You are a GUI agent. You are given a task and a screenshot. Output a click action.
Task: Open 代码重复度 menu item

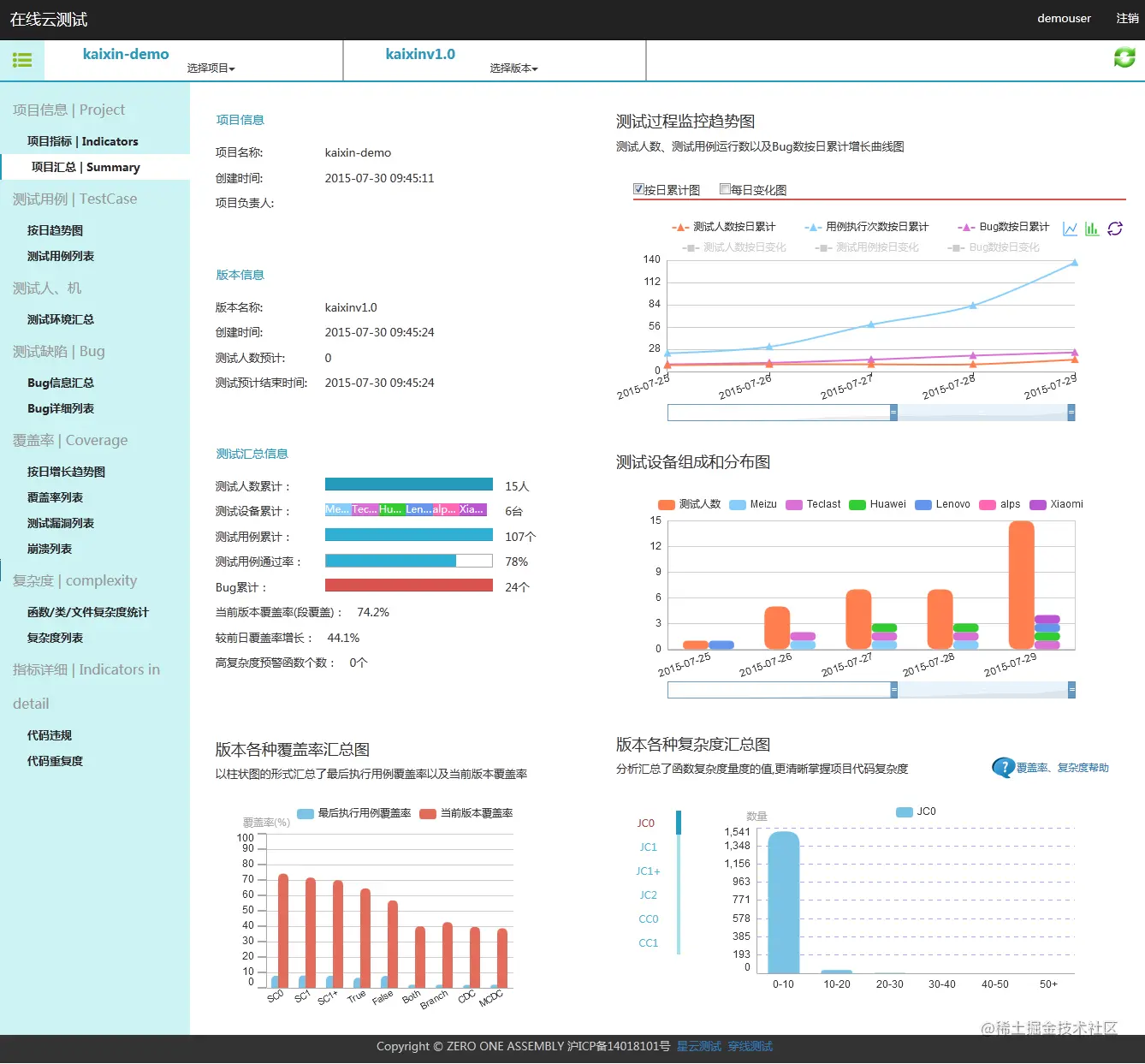coord(55,761)
